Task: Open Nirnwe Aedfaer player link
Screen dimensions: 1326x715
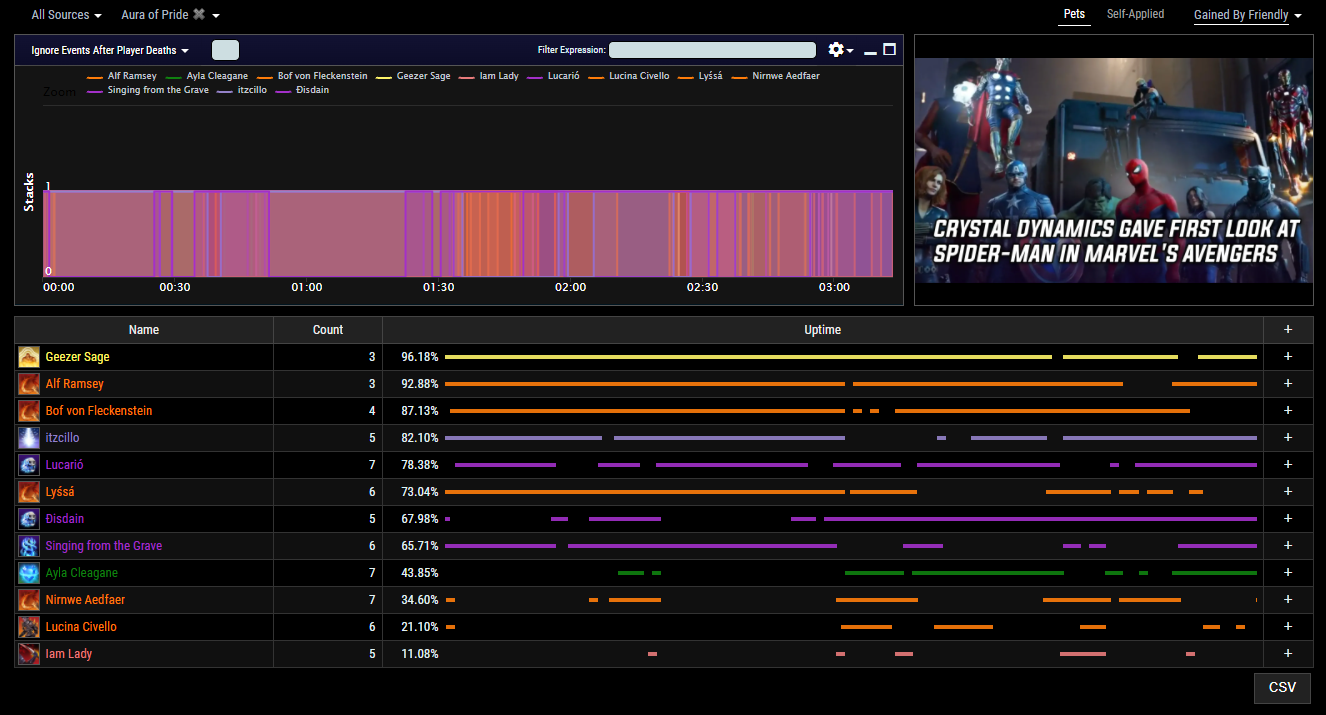Action: click(x=85, y=600)
